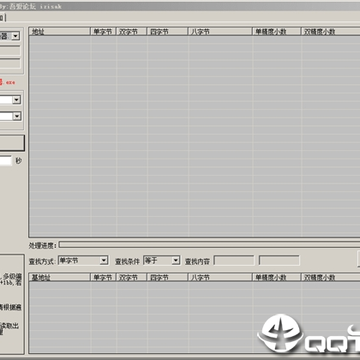Image resolution: width=360 pixels, height=360 pixels.
Task: Click the 单精度小数 column header in the upper table
Action: [277, 32]
